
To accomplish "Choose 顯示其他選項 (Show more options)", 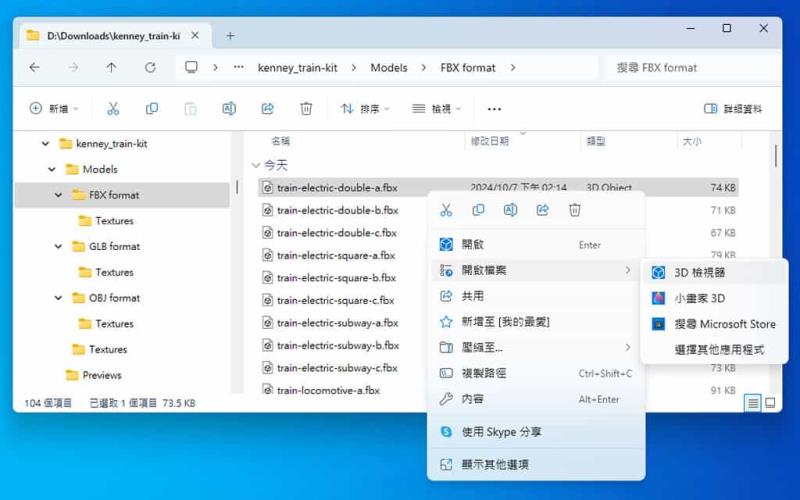I will tap(536, 464).
